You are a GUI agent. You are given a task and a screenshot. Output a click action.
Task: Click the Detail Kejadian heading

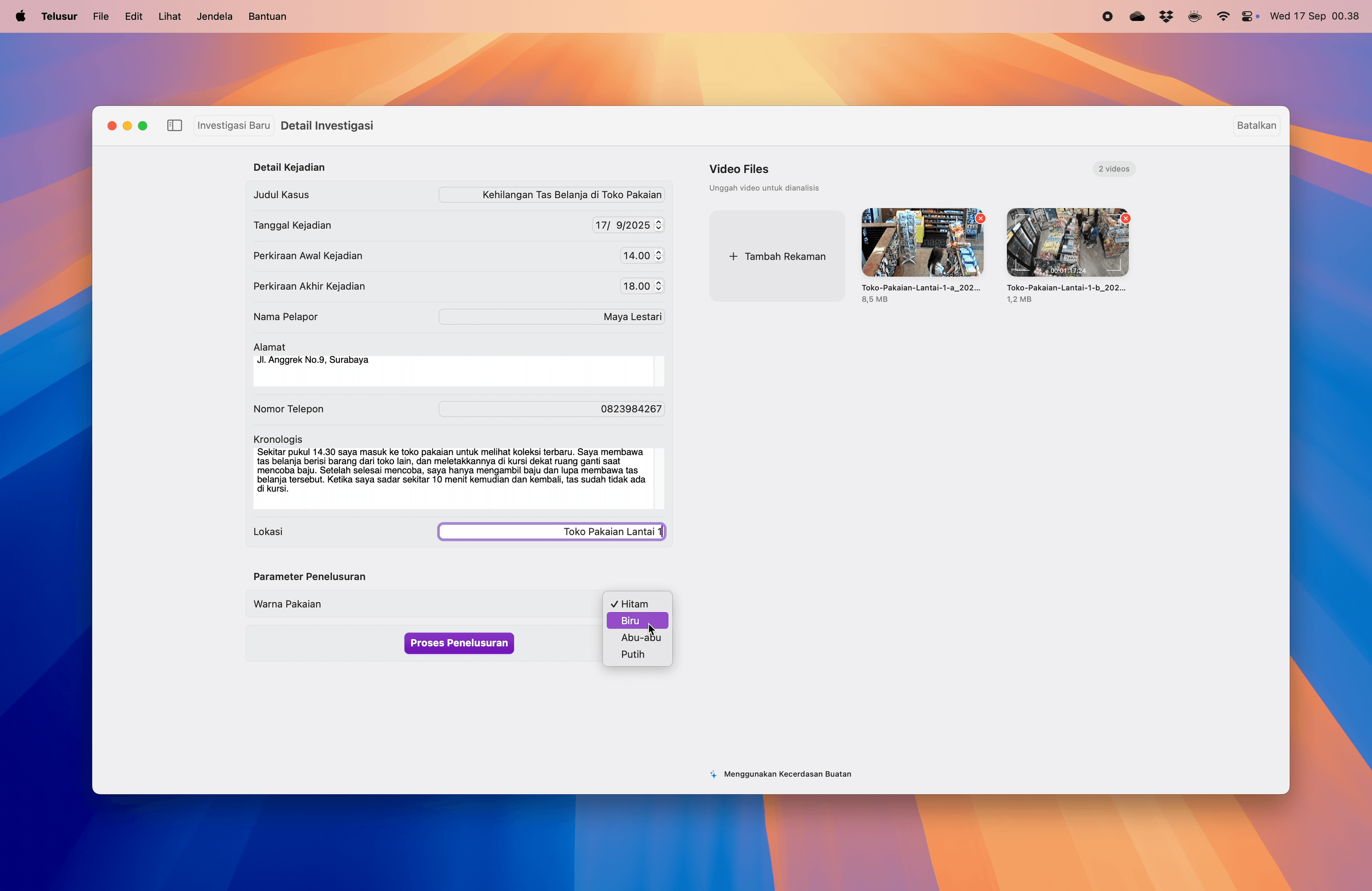289,168
